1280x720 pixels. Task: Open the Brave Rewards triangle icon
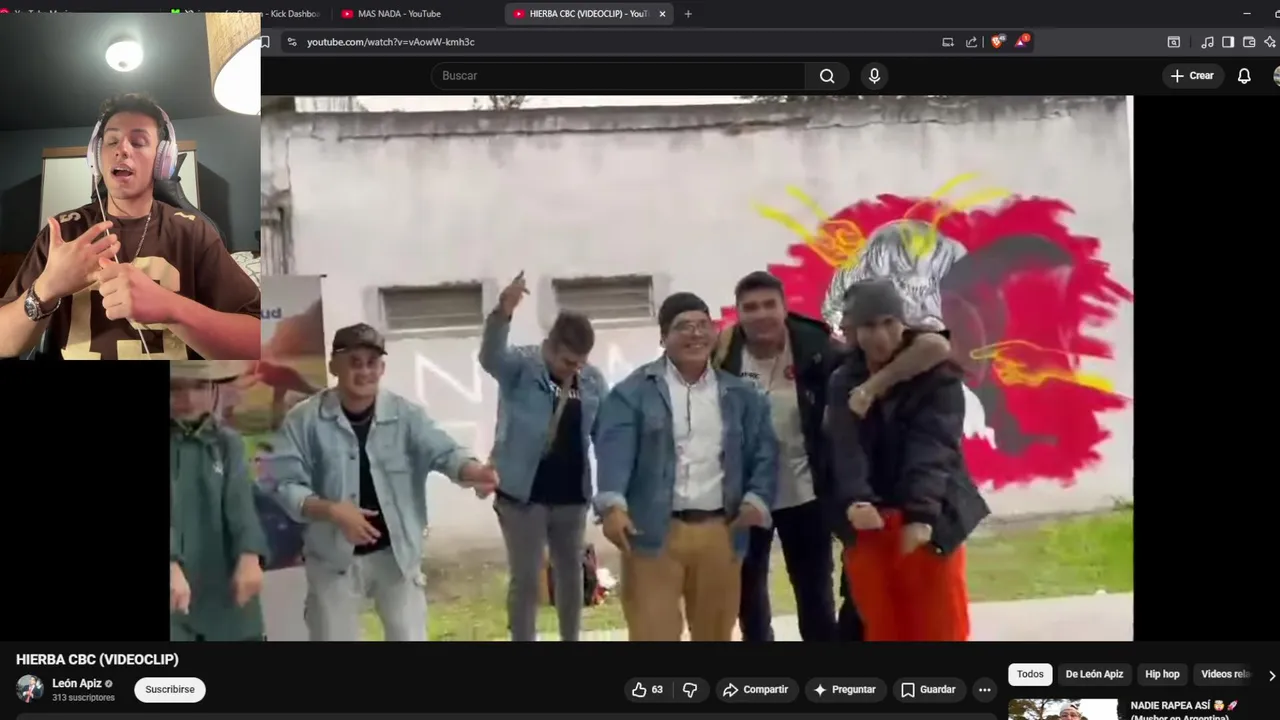(x=1021, y=41)
